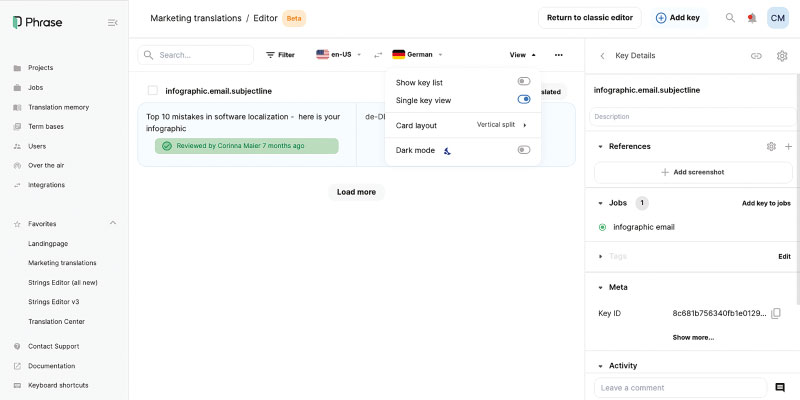
Task: Copy the Key ID
Action: point(776,313)
